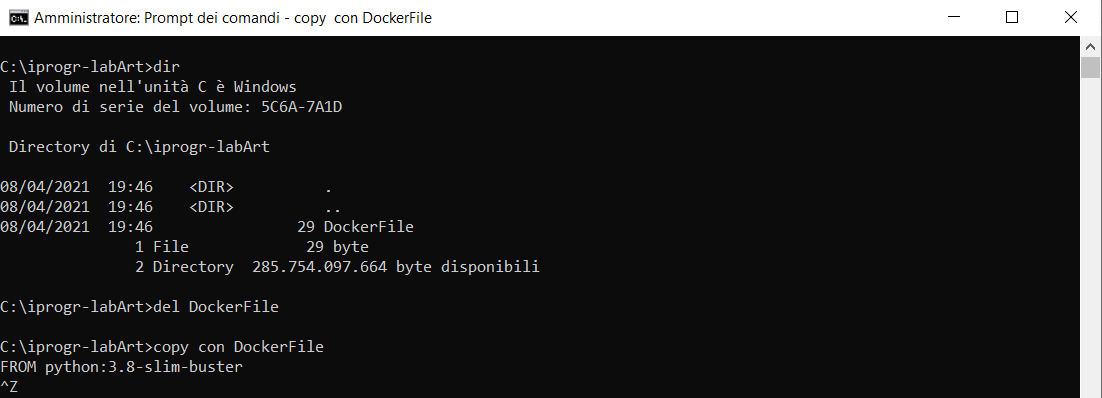Click the dir command on first prompt
The height and width of the screenshot is (398, 1102).
pos(167,67)
